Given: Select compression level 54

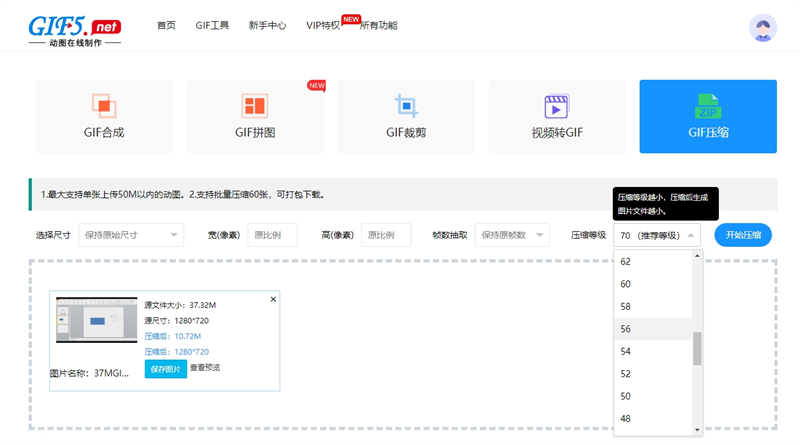Looking at the screenshot, I should point(653,351).
